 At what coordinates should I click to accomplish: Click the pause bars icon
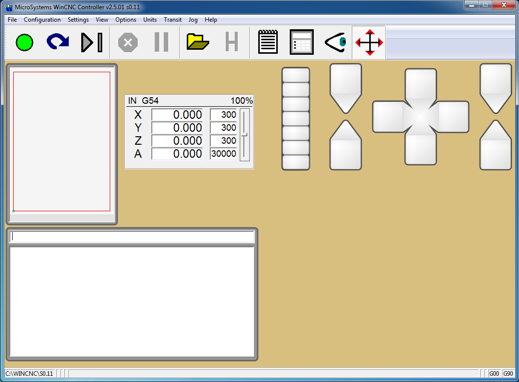(161, 42)
